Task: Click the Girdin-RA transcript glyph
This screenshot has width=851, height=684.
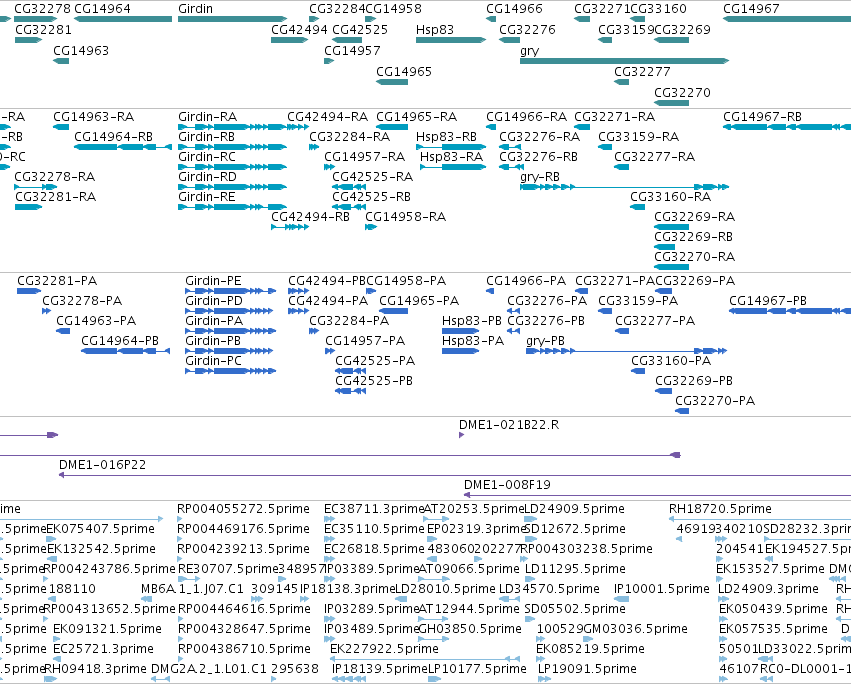Action: (232, 127)
